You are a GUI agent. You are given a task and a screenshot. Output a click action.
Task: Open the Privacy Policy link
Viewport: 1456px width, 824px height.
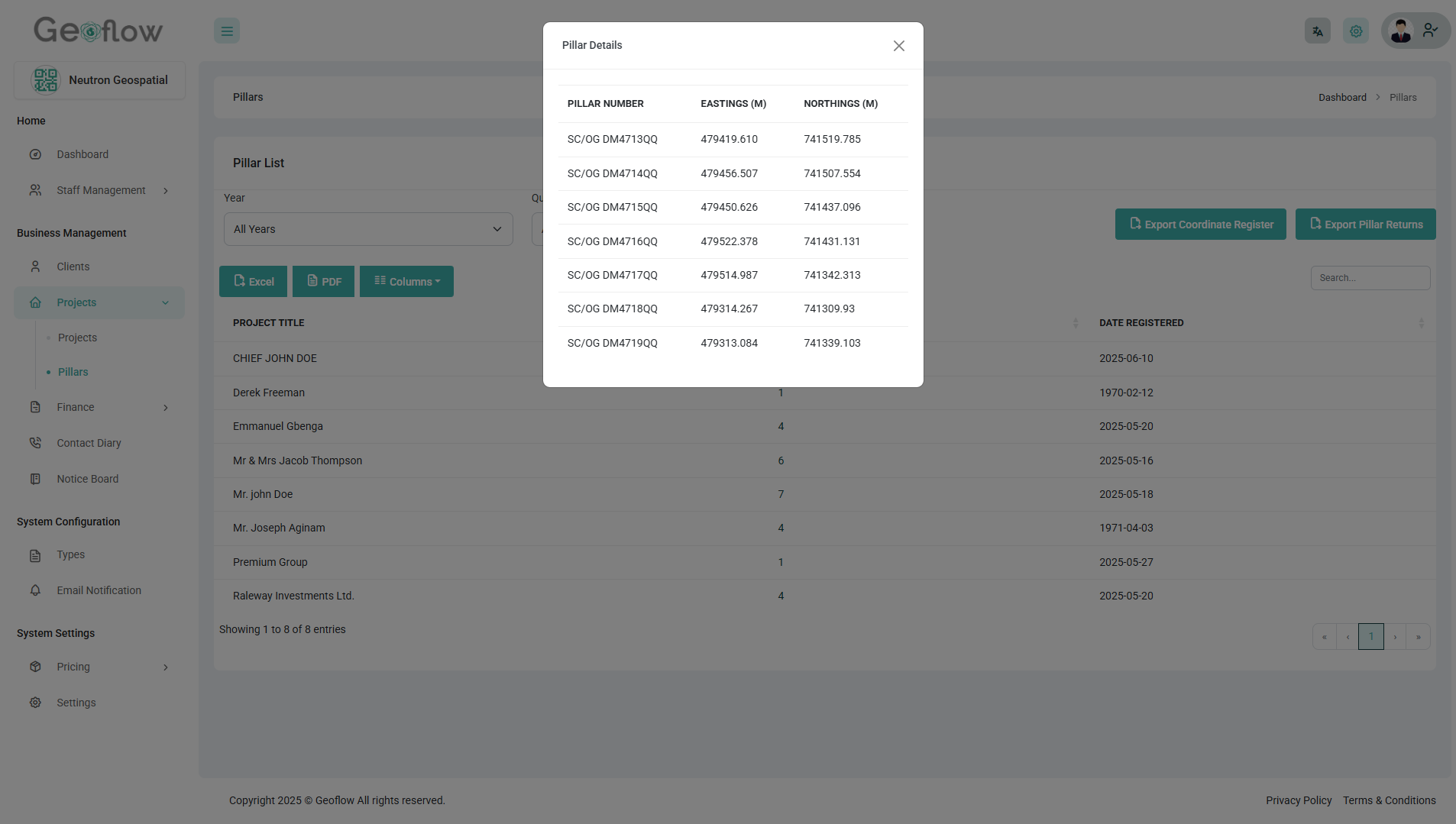[x=1298, y=800]
